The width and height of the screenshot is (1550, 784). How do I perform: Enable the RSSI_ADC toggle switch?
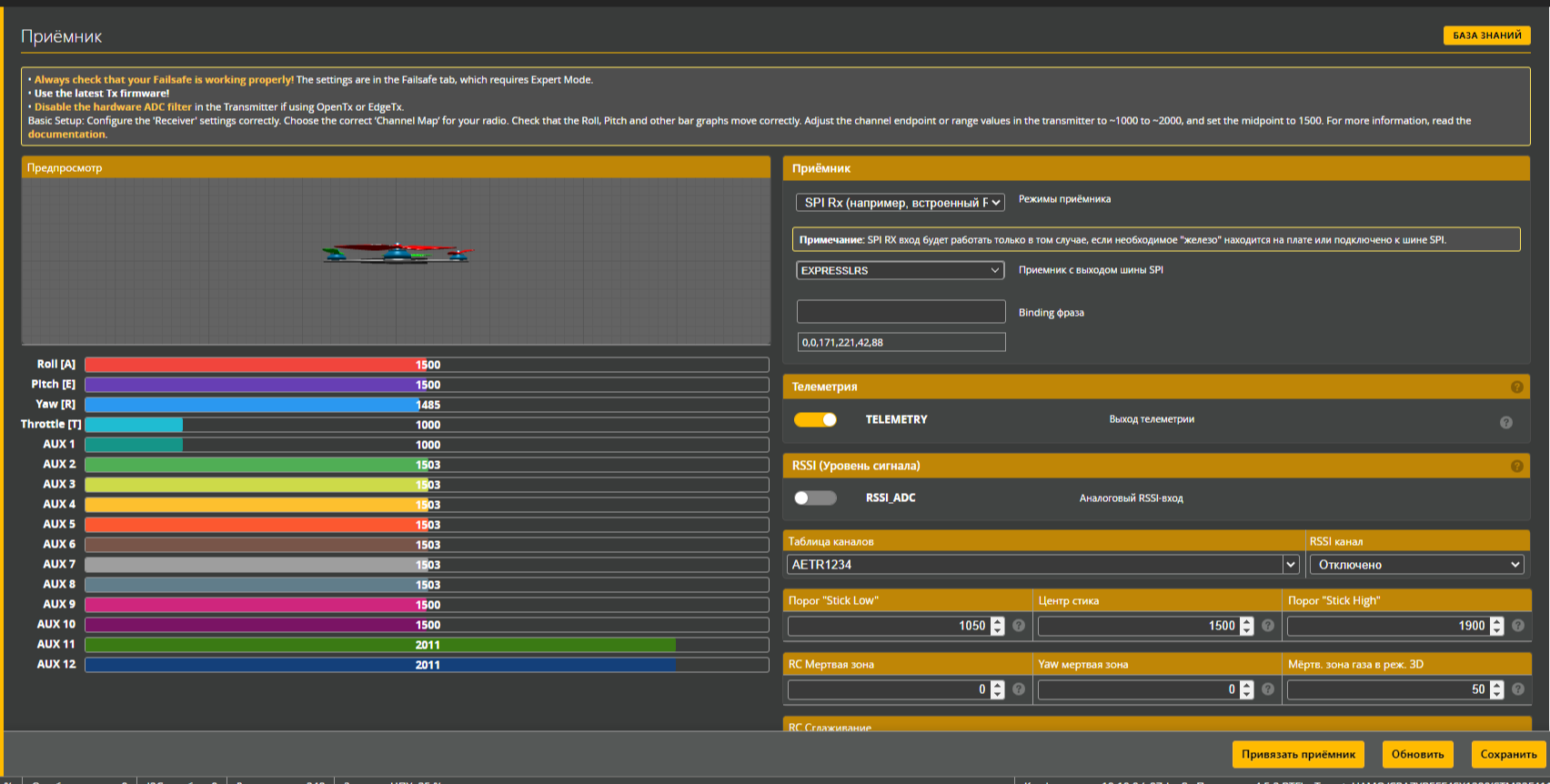(x=815, y=498)
